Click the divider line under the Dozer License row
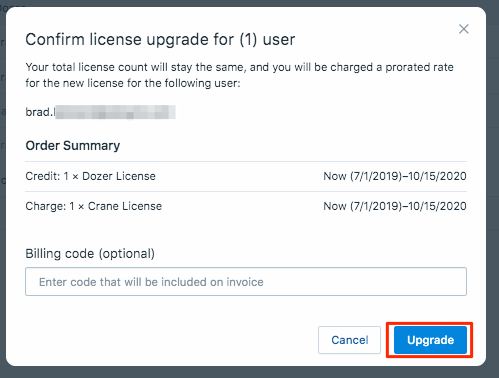499x378 pixels. point(246,191)
